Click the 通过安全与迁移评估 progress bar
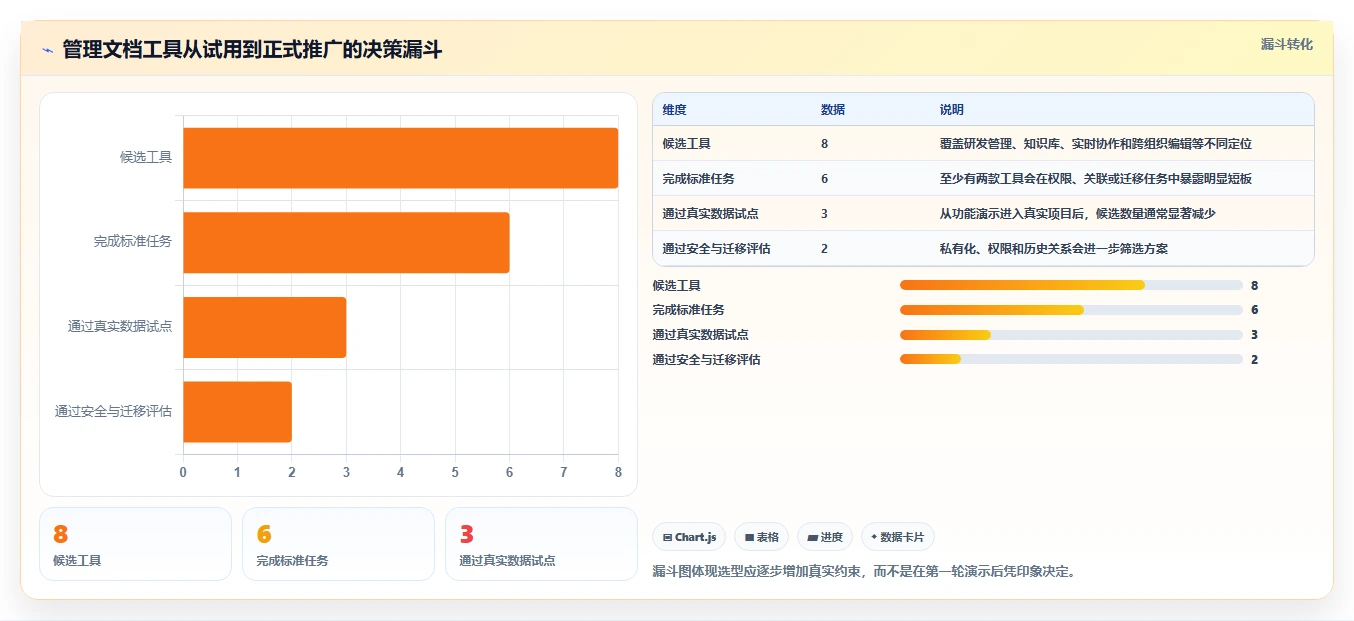1354x621 pixels. 1071,359
